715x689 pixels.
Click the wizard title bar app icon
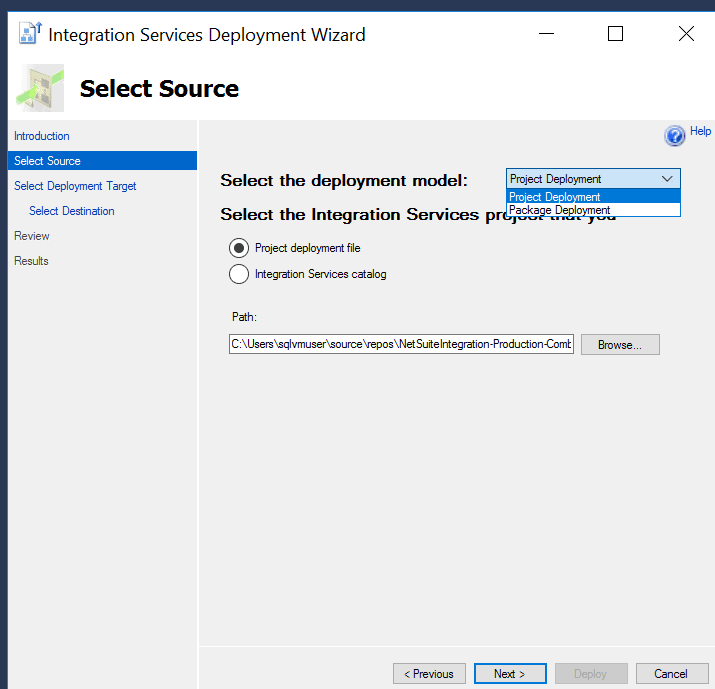(29, 34)
